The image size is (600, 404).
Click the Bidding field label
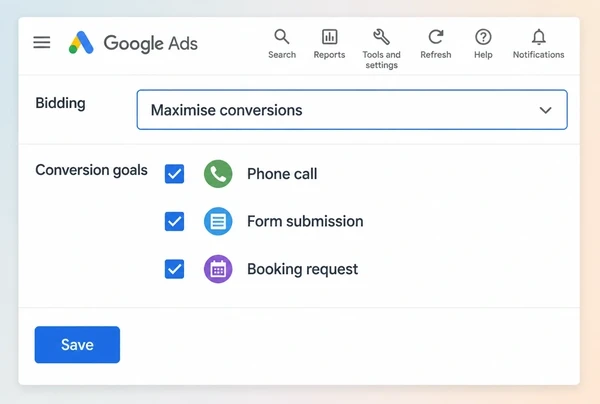pos(60,103)
